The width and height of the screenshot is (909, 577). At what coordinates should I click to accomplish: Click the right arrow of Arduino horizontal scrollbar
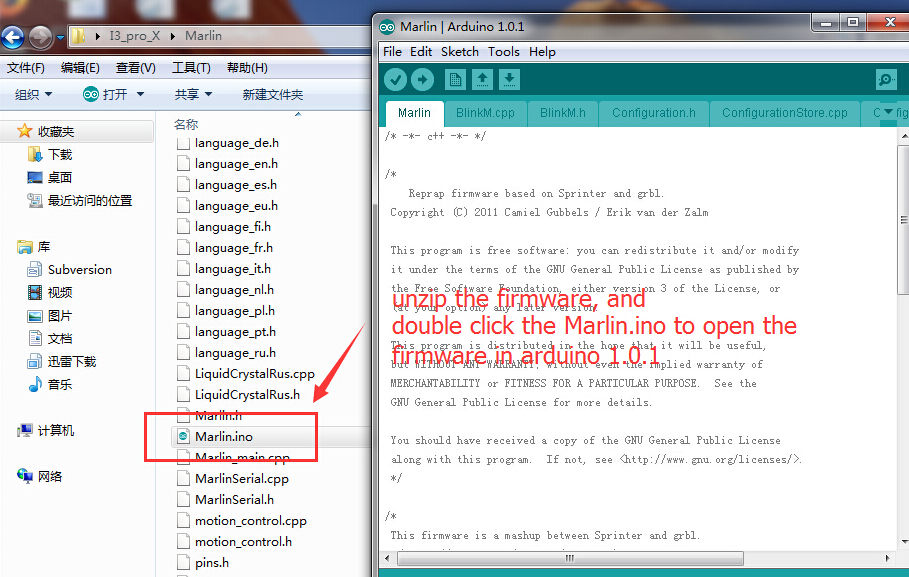tap(888, 558)
